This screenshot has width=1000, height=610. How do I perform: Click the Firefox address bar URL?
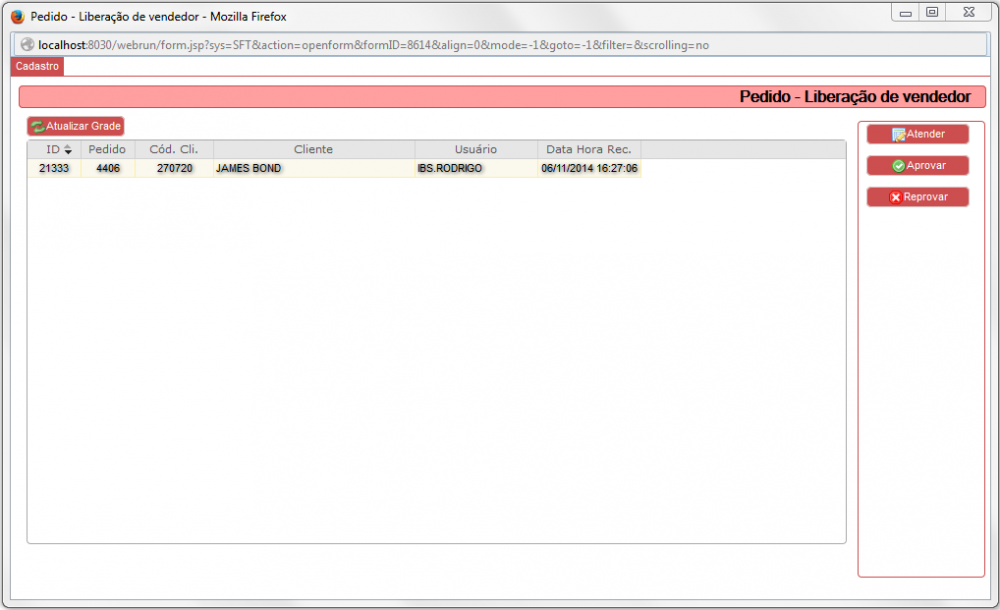click(x=373, y=45)
